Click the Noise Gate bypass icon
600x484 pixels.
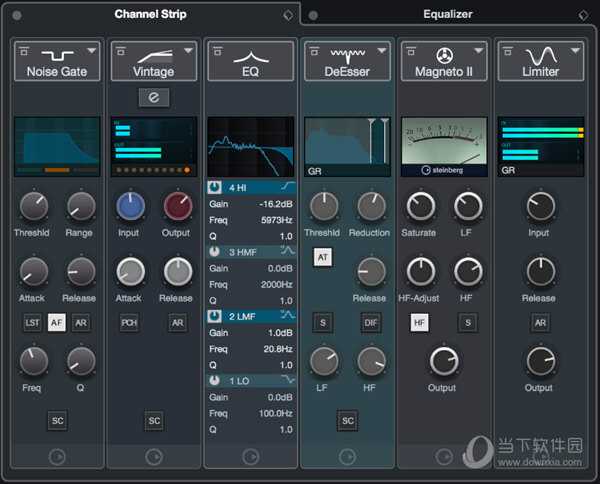24,51
